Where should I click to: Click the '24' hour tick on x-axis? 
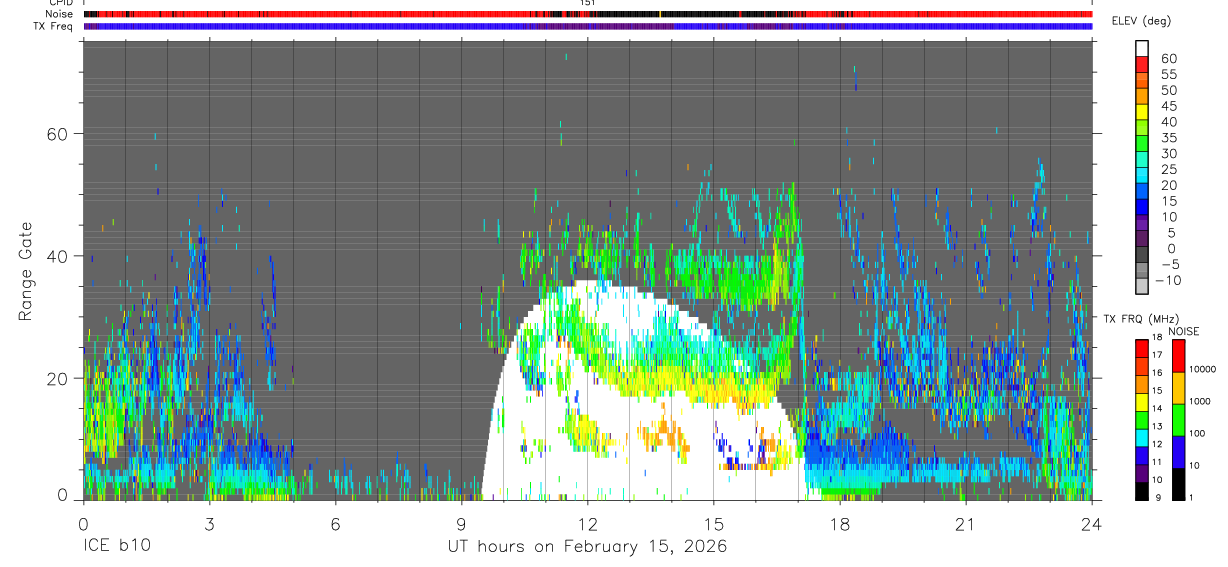tap(1091, 524)
